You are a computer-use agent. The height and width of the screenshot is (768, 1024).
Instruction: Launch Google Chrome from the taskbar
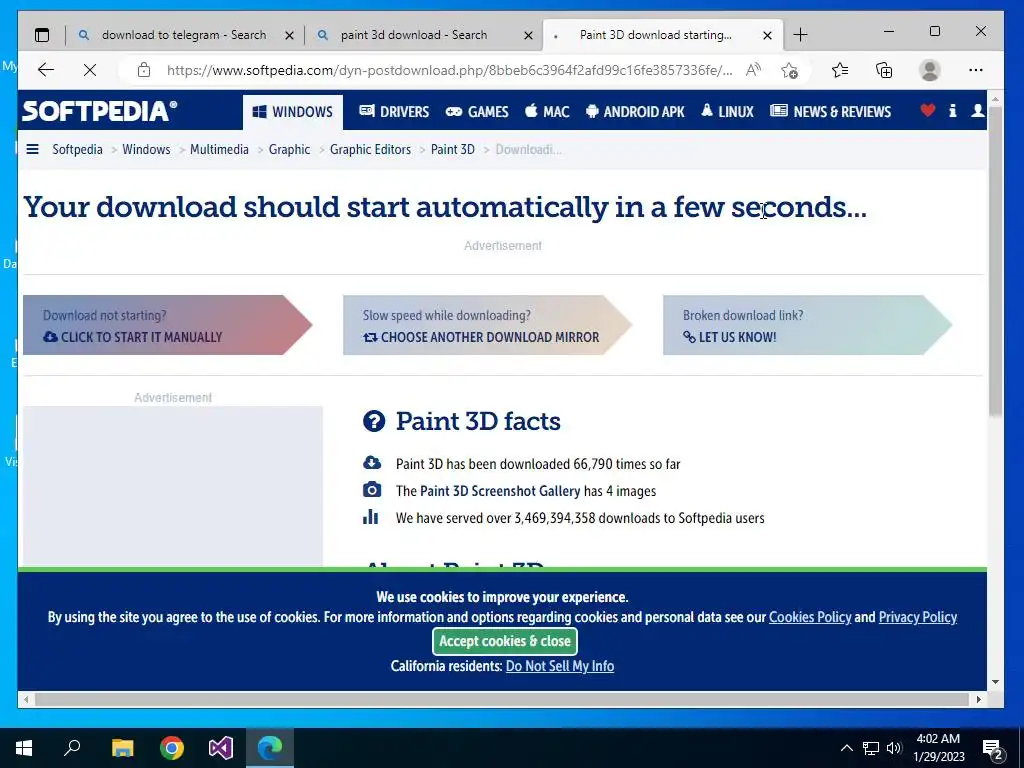point(172,748)
